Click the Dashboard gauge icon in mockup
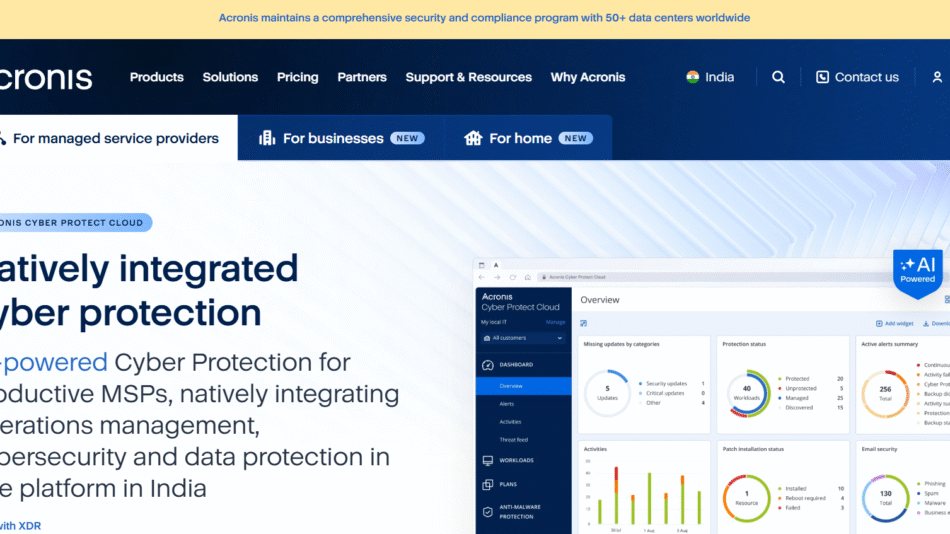Screen dimensions: 950x534 pyautogui.click(x=488, y=365)
